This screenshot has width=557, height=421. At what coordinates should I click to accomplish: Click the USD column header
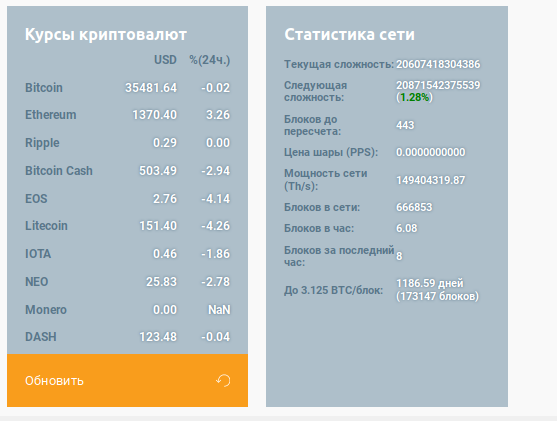(165, 60)
